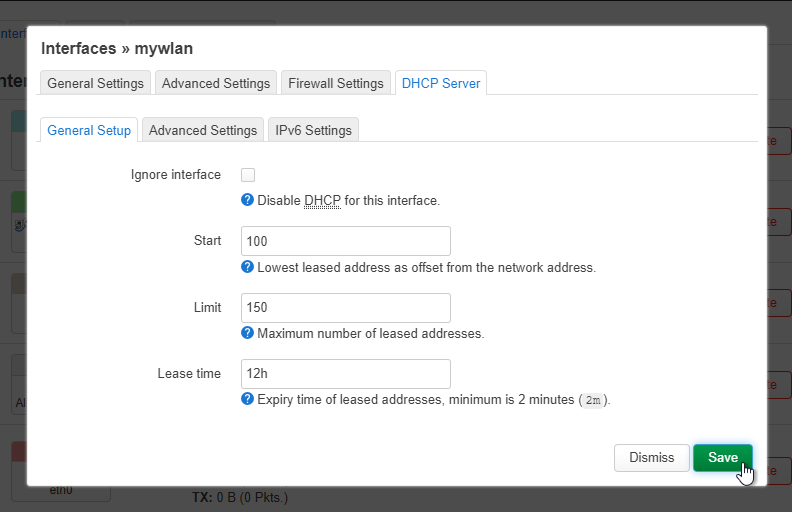Switch to the top-row Advanced Settings tab

click(x=216, y=83)
